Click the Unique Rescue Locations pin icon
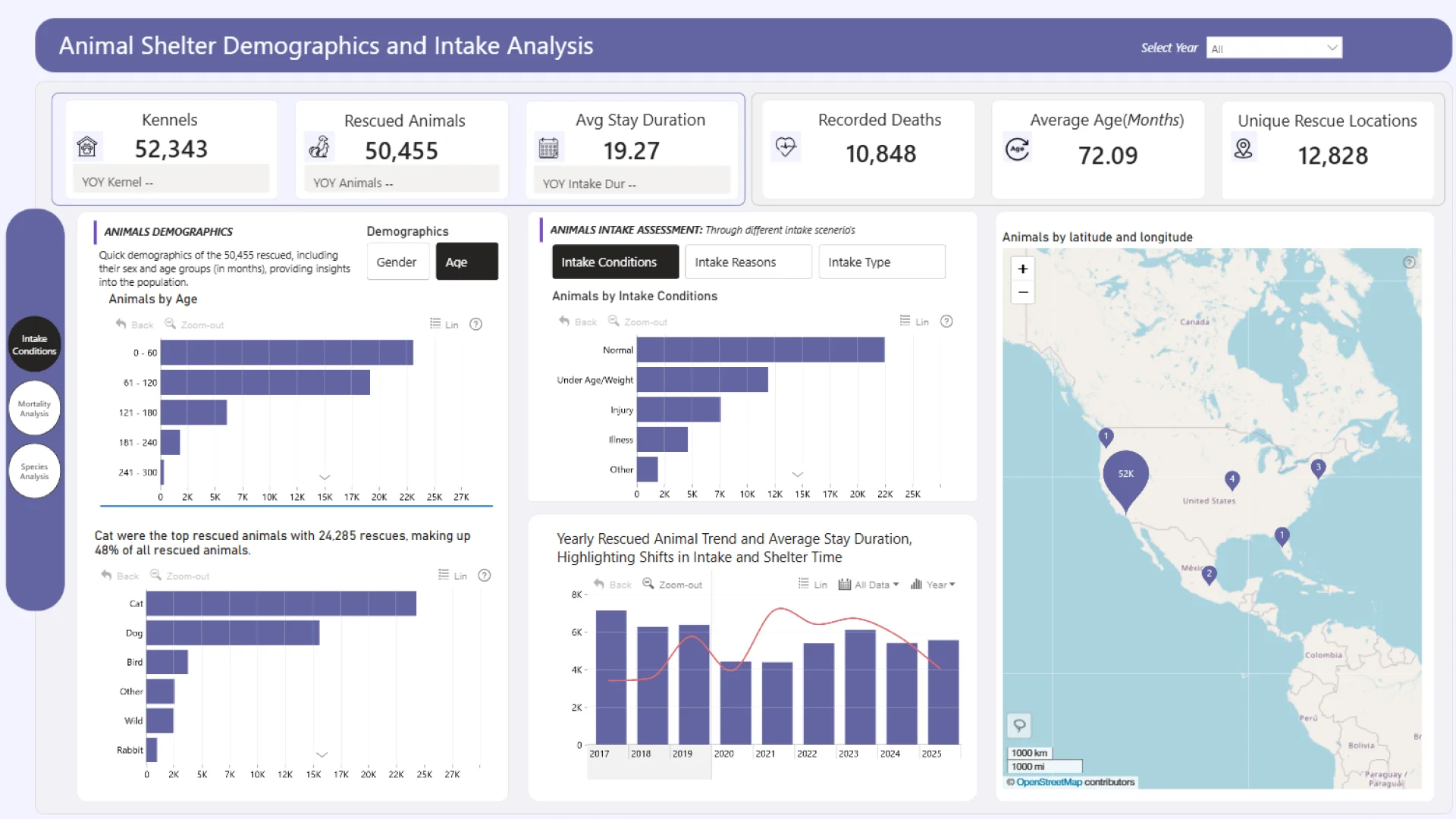This screenshot has width=1456, height=819. 1244,149
